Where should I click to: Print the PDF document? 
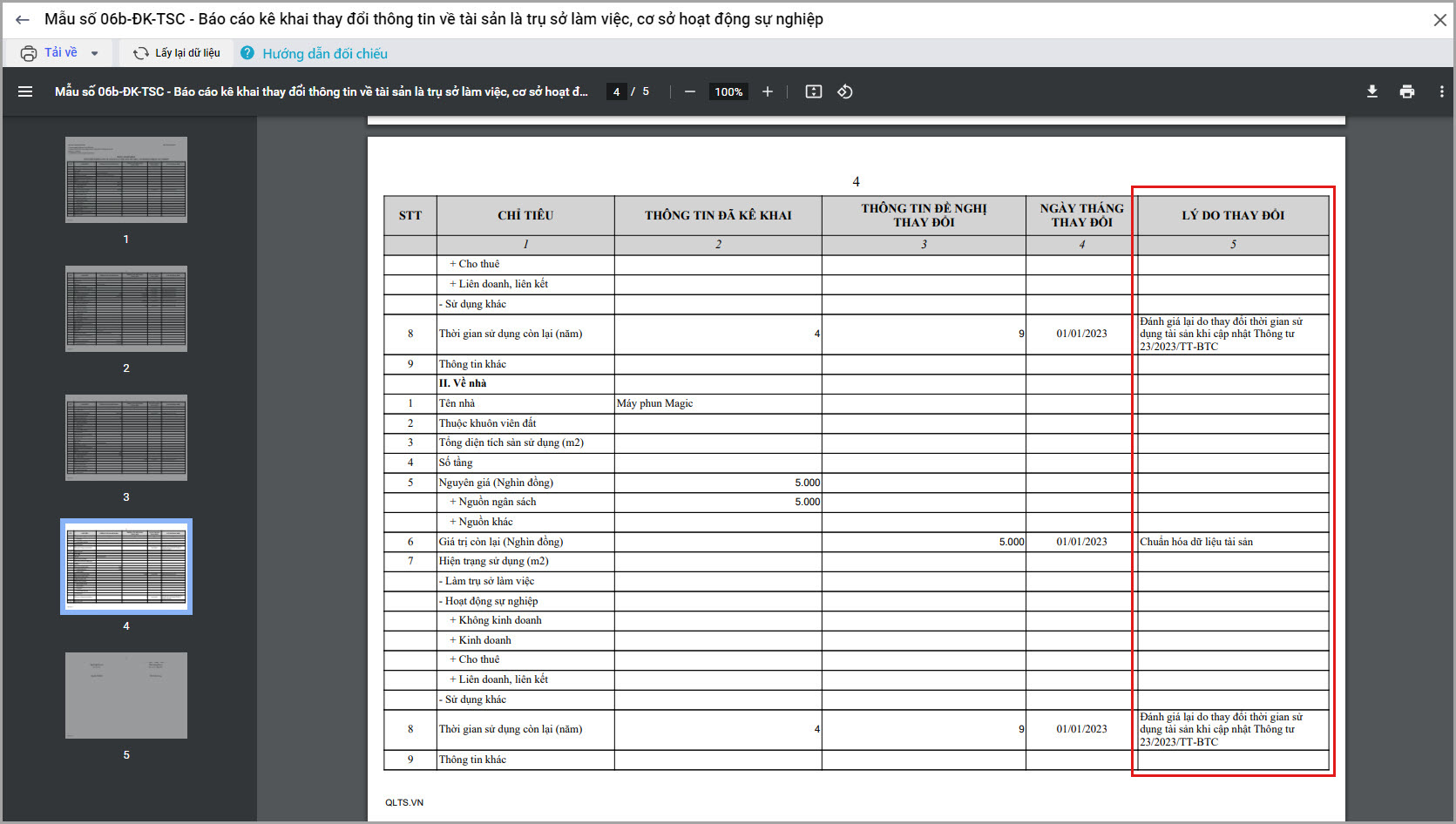tap(1407, 91)
